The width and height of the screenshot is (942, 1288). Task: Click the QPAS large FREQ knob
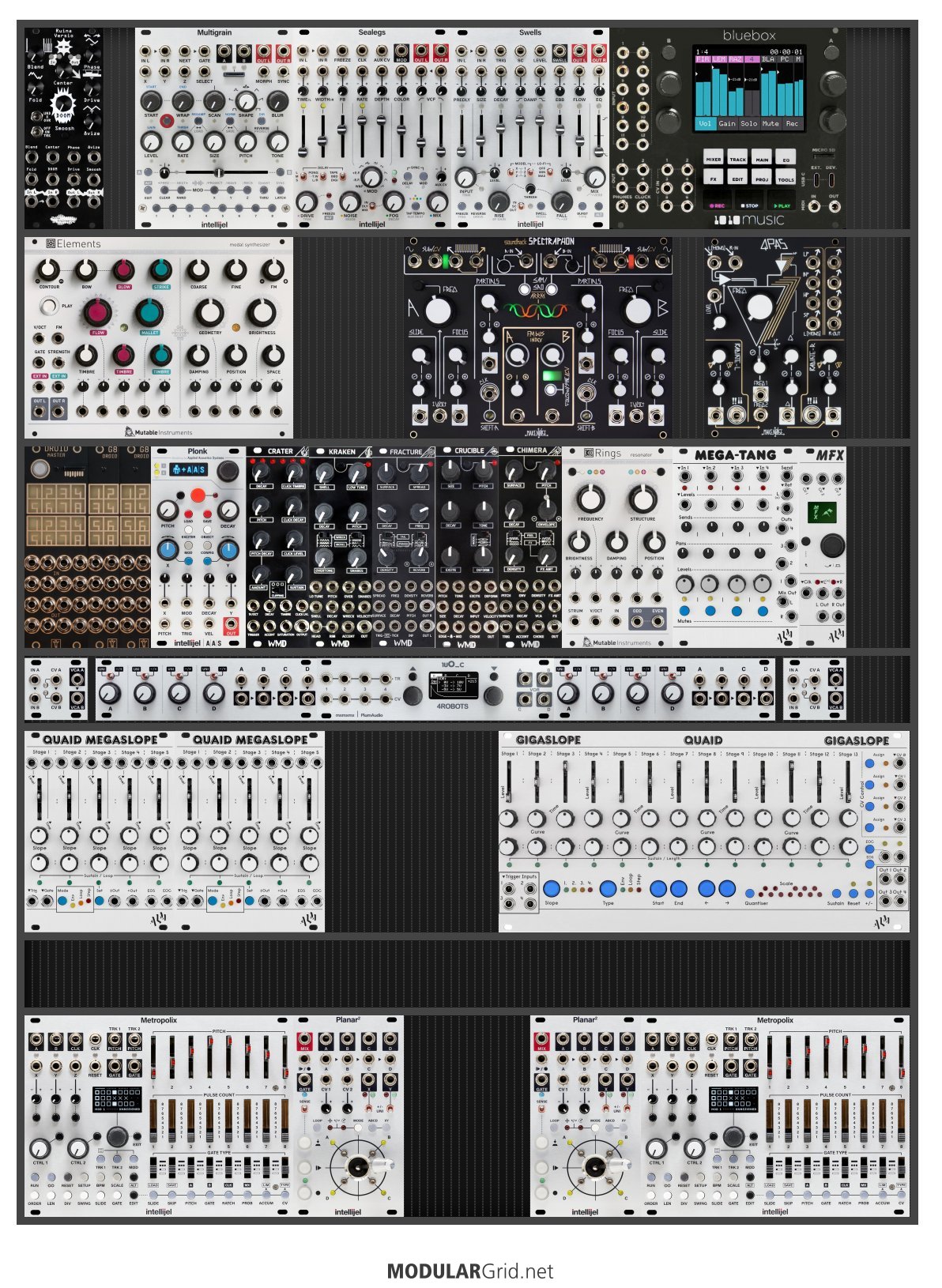coord(759,308)
